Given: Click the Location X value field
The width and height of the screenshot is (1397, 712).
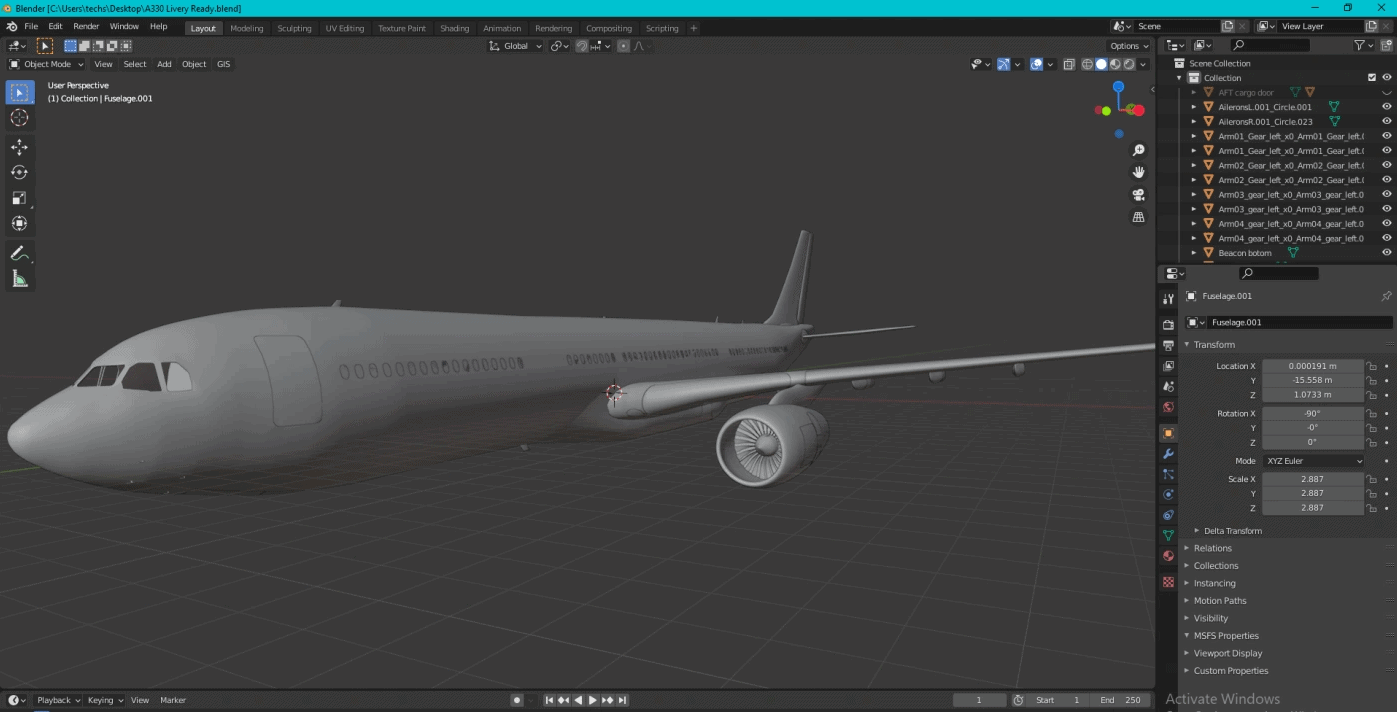Looking at the screenshot, I should pyautogui.click(x=1312, y=366).
